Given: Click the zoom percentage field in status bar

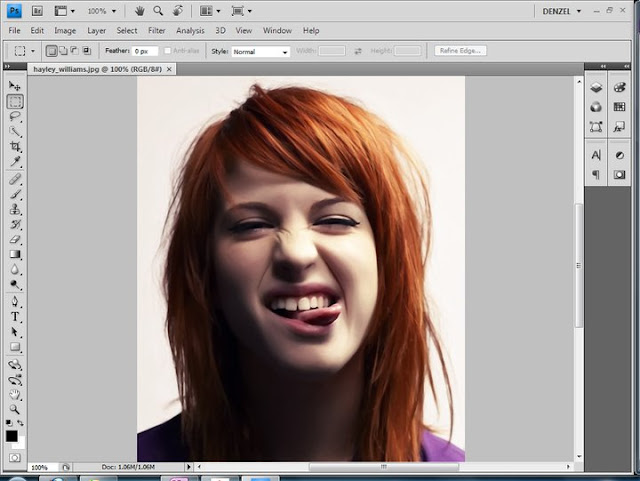Looking at the screenshot, I should [x=43, y=467].
